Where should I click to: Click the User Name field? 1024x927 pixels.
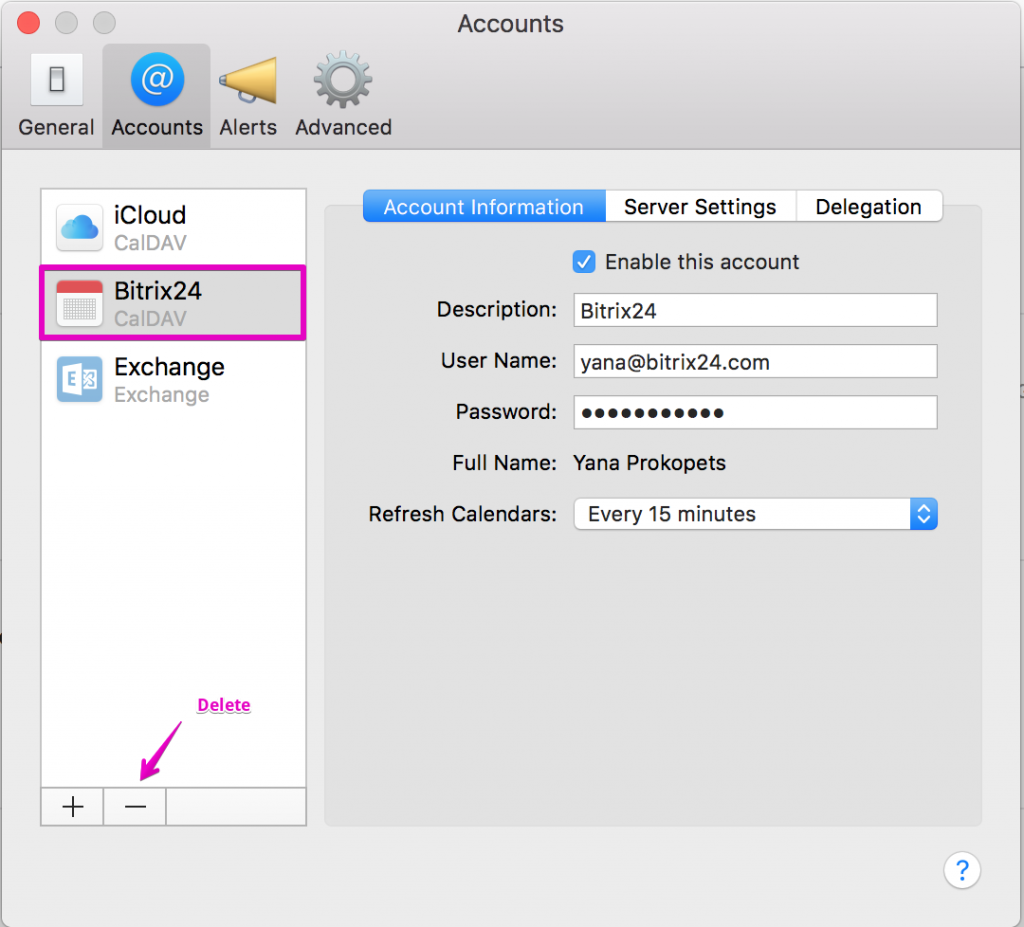pyautogui.click(x=755, y=362)
